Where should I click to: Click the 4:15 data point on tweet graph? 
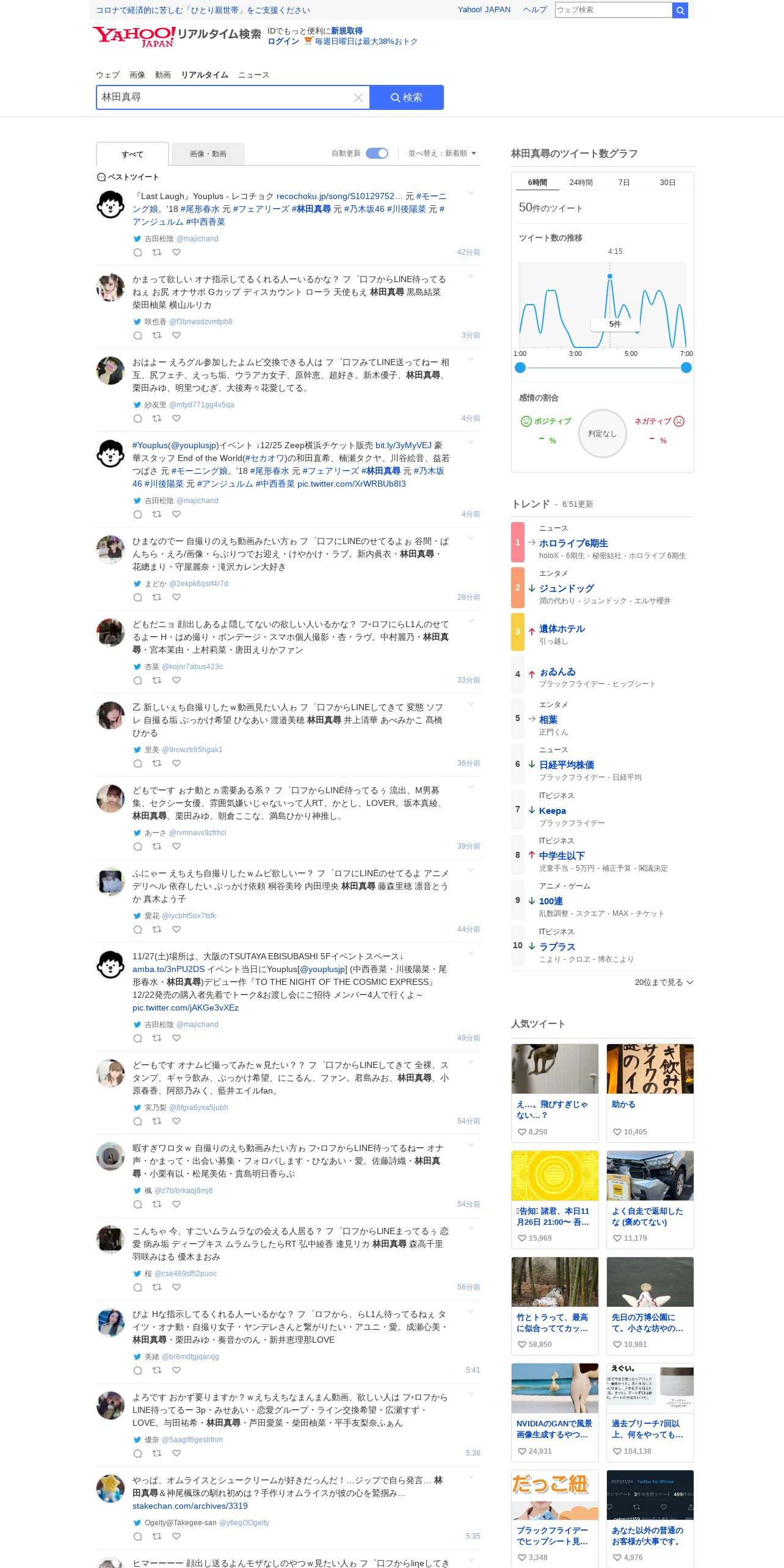pos(609,277)
